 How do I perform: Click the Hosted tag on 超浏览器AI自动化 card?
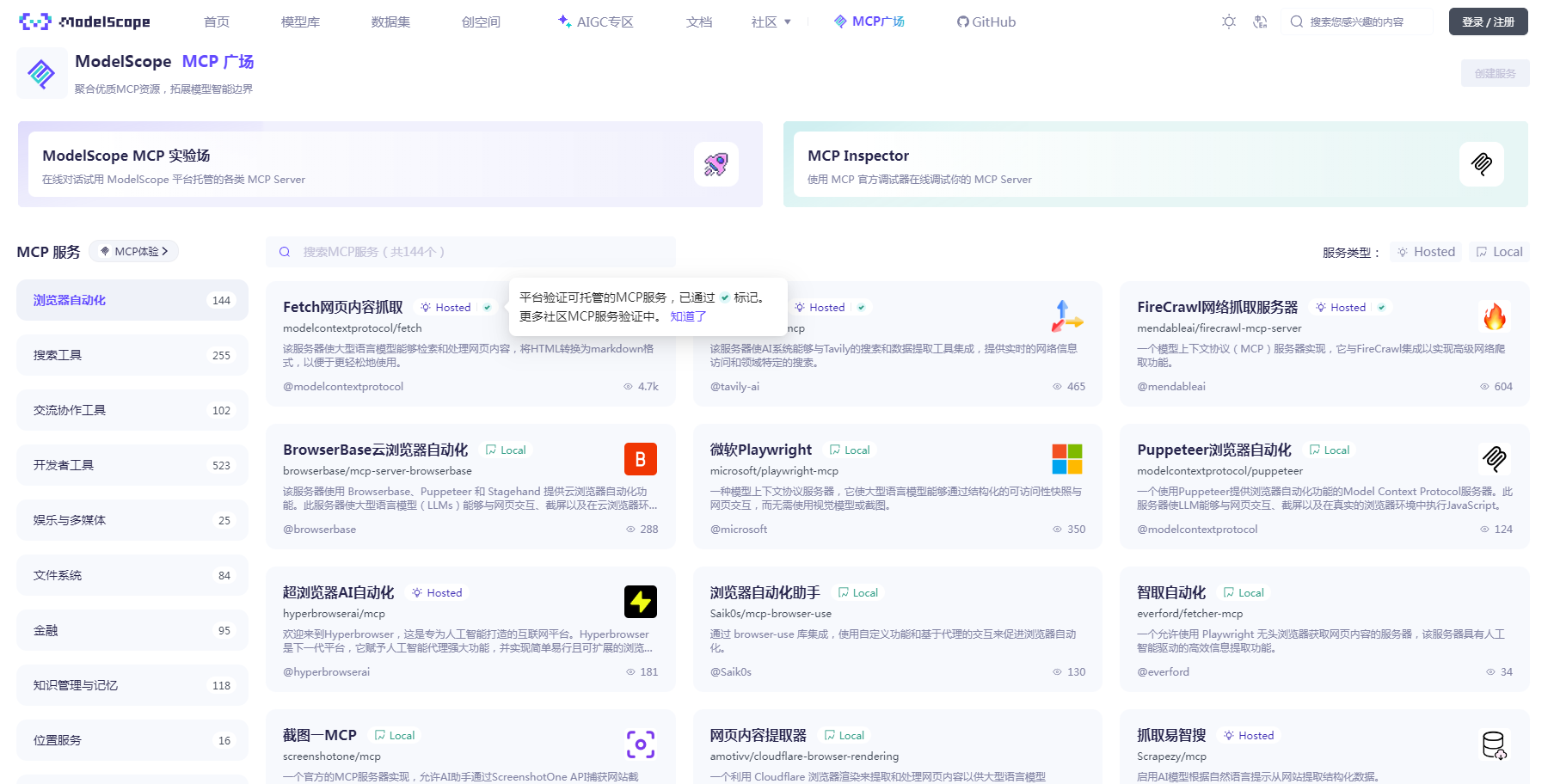click(437, 592)
